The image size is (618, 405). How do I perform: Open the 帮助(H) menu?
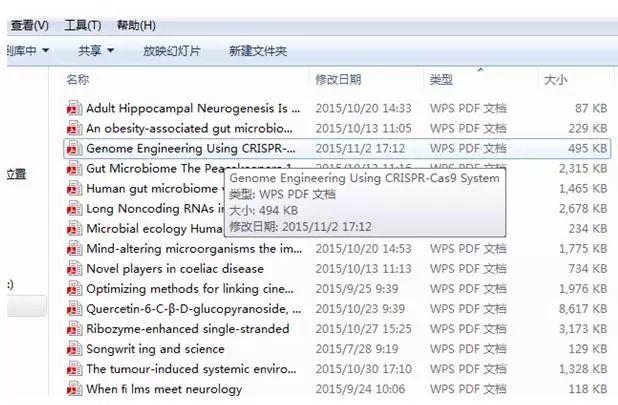point(136,26)
